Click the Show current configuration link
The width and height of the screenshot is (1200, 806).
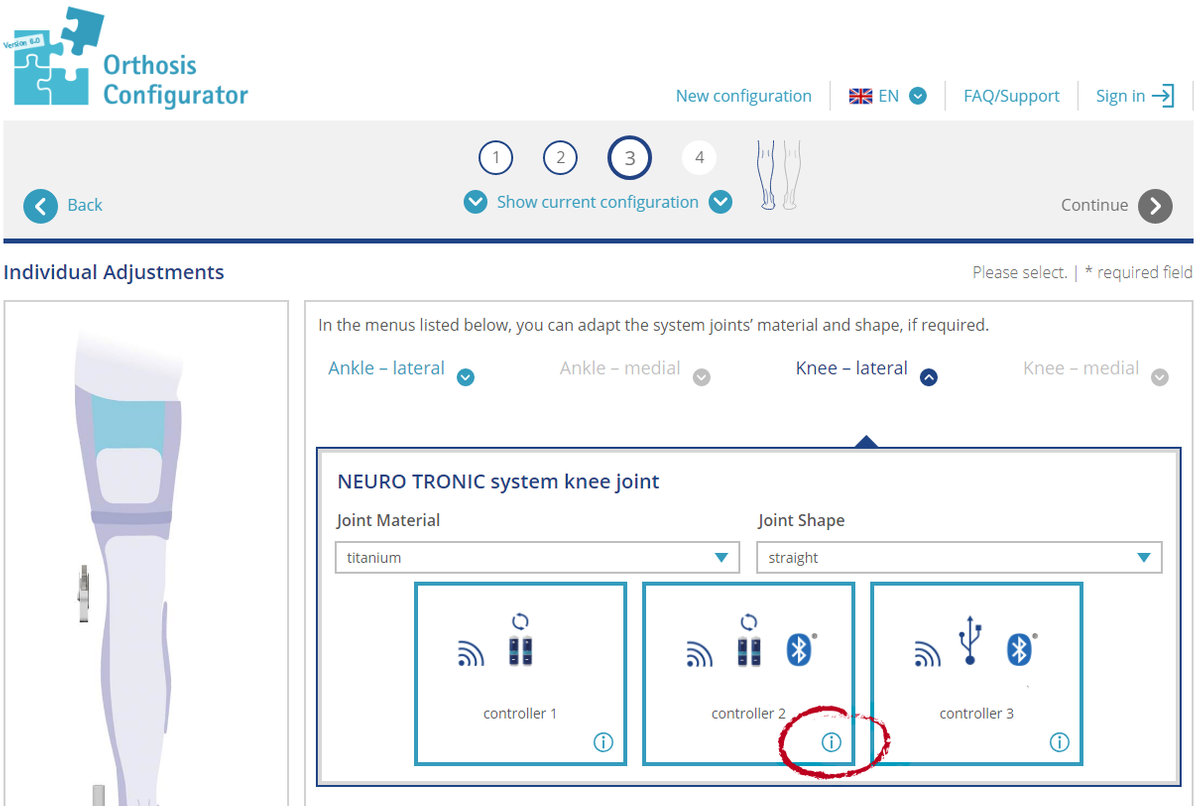coord(598,202)
